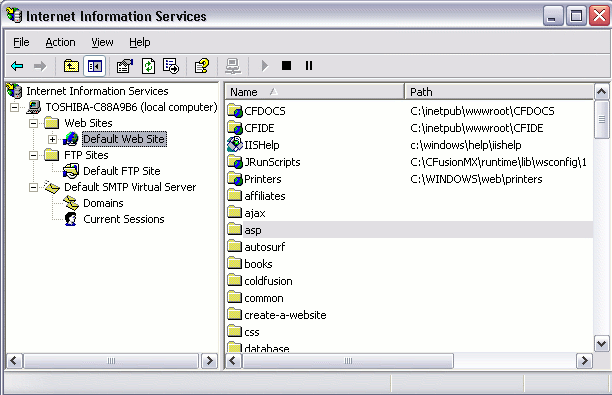Click the connect to computer toolbar icon
Image resolution: width=612 pixels, height=395 pixels.
point(233,66)
